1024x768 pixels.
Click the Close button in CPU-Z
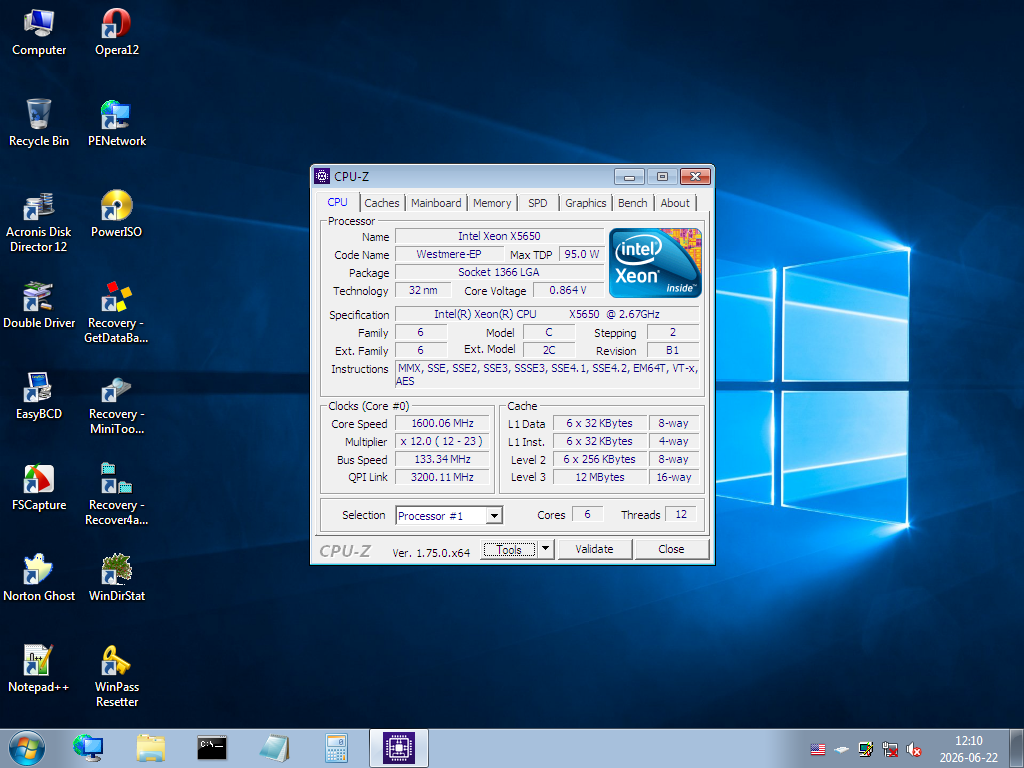pos(671,549)
